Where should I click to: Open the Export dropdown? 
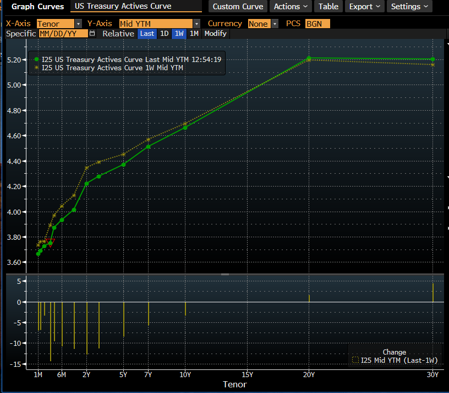(x=364, y=6)
